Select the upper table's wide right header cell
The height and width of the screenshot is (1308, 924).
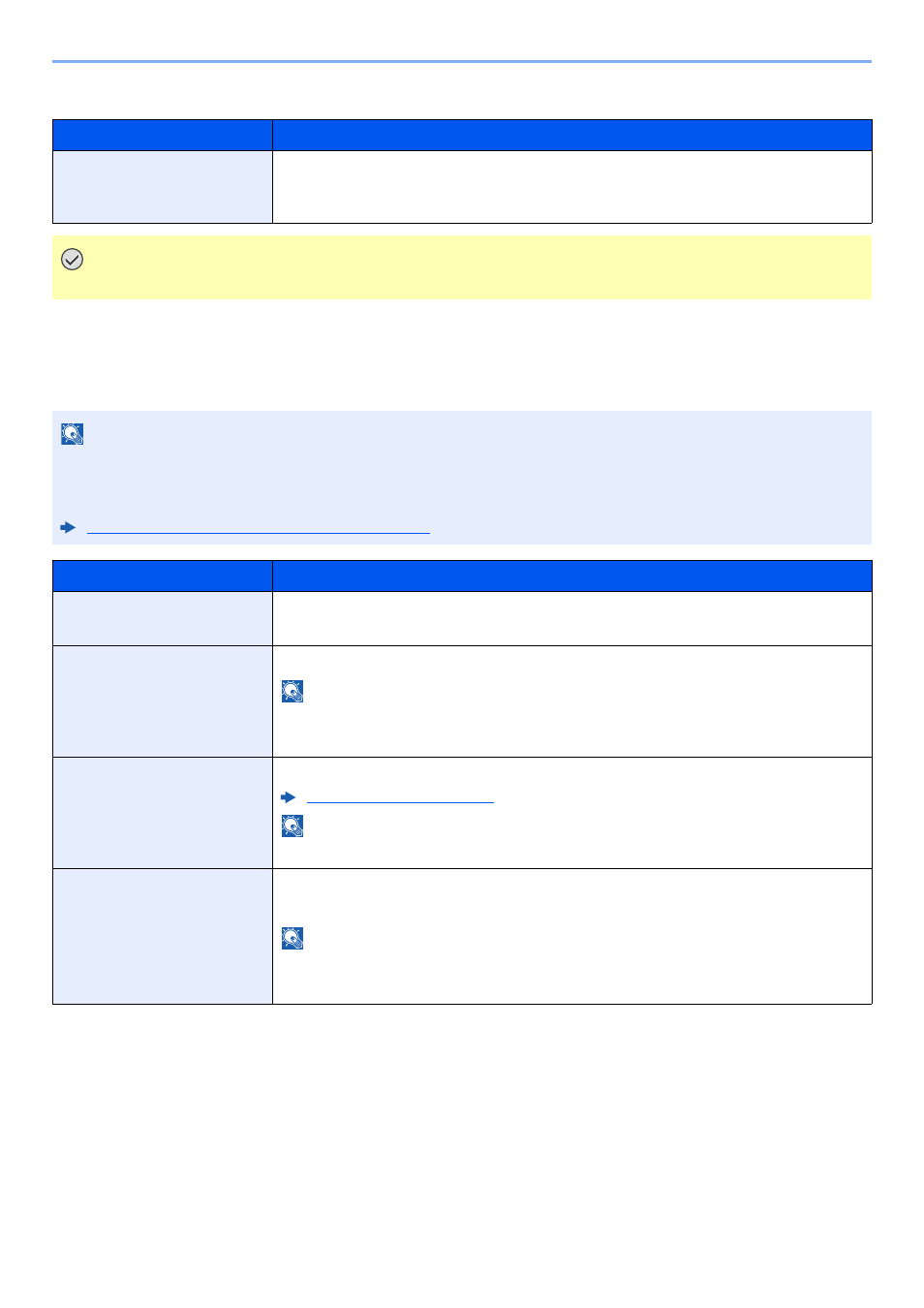pos(572,135)
